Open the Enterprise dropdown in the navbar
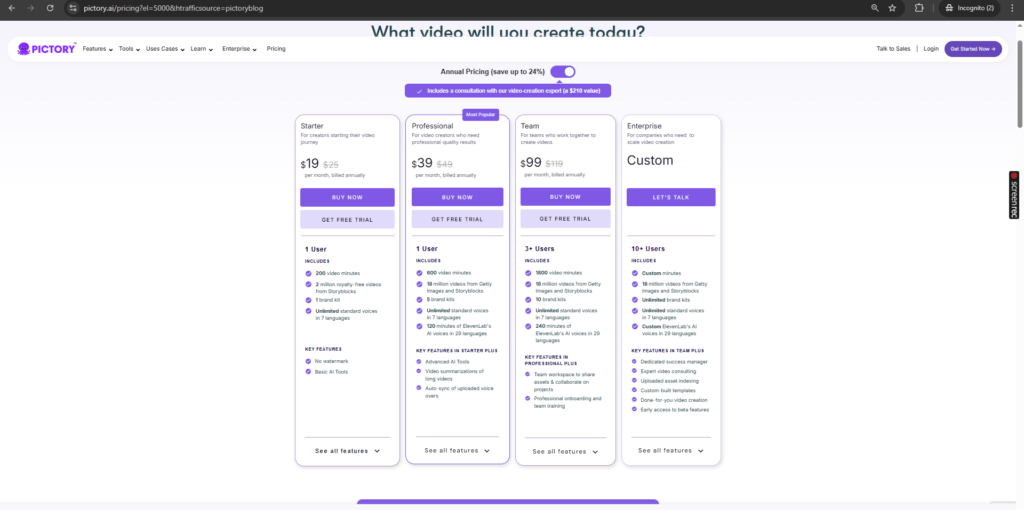This screenshot has height=510, width=1024. (x=239, y=49)
